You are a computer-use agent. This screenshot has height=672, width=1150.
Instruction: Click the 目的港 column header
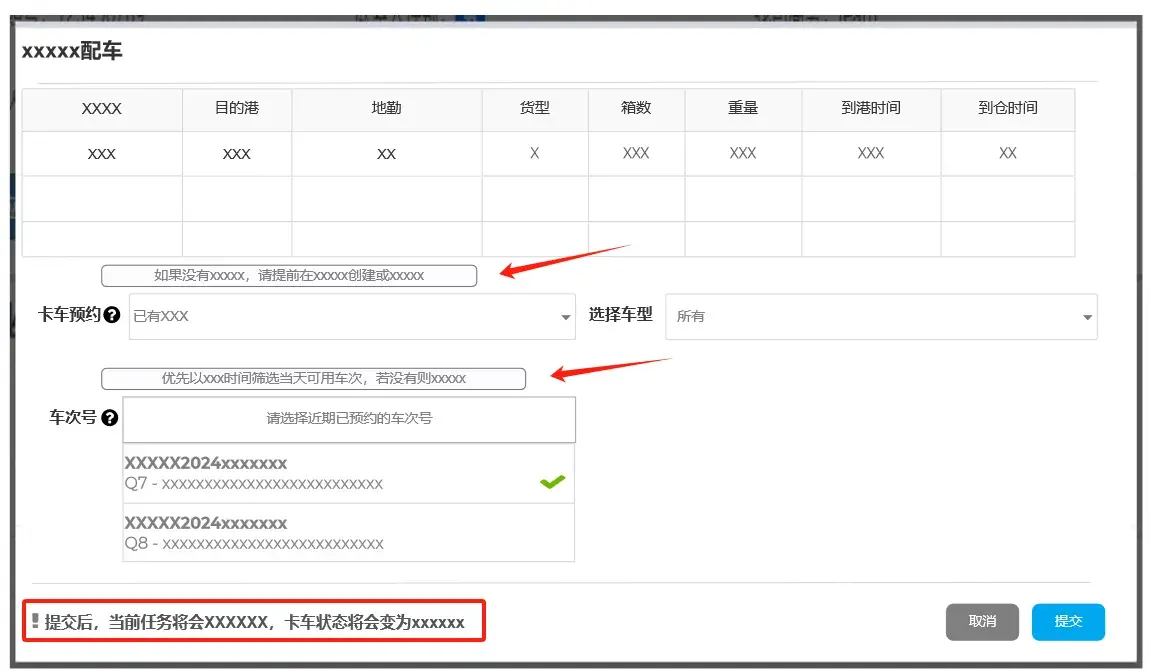tap(237, 108)
